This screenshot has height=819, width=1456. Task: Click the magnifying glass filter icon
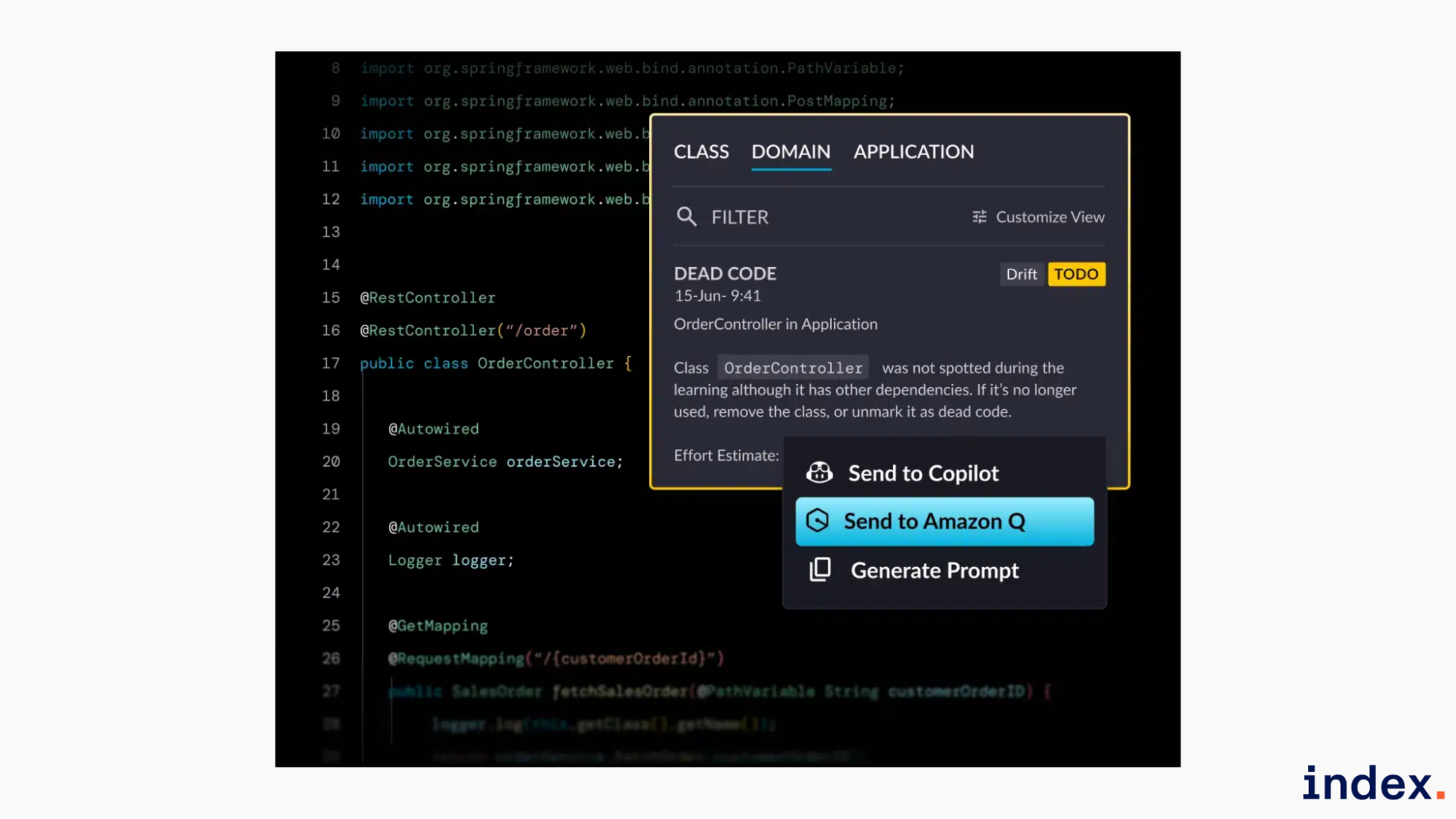pyautogui.click(x=686, y=217)
